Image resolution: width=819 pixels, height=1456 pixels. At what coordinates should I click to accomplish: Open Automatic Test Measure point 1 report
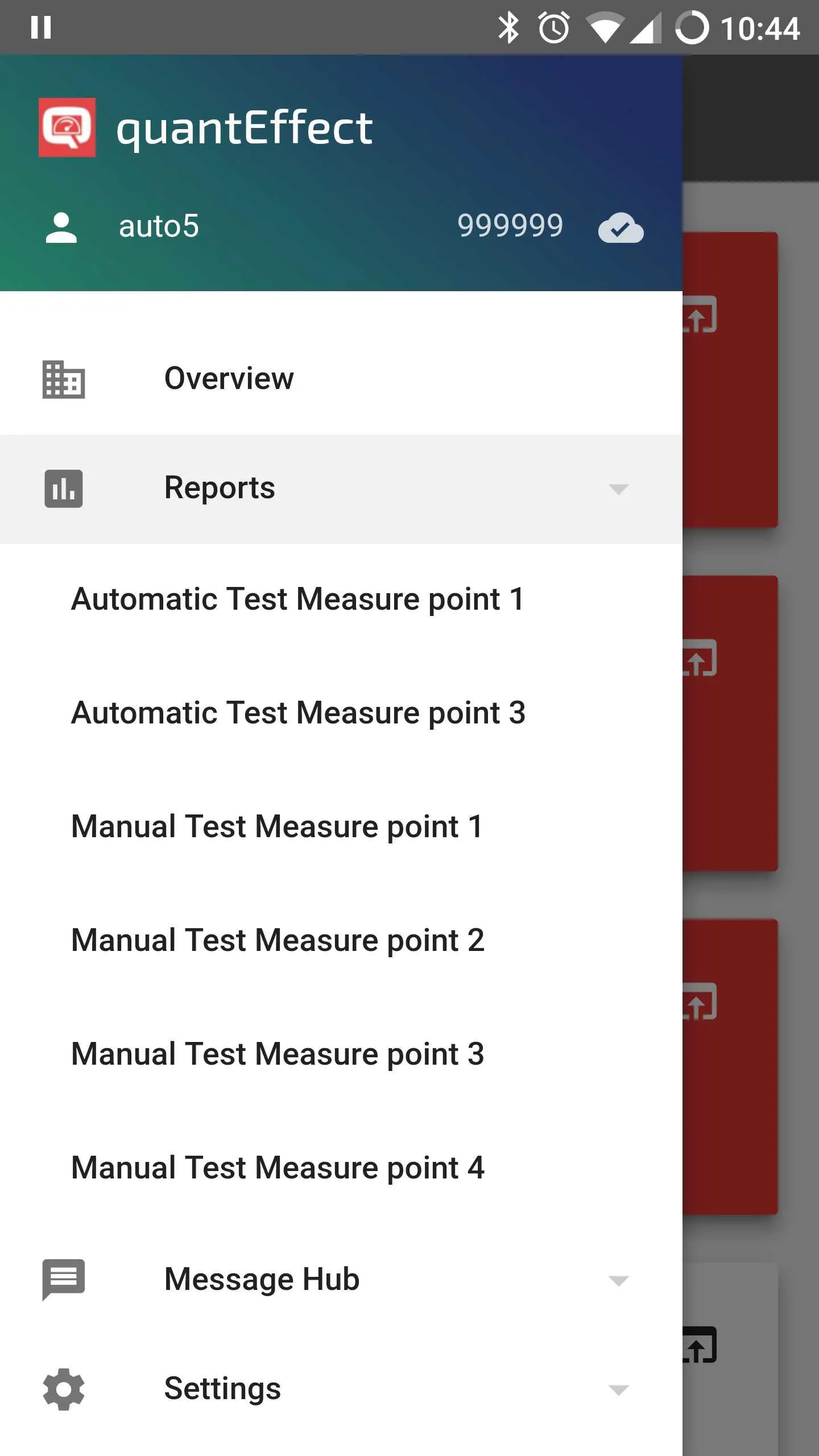click(341, 599)
